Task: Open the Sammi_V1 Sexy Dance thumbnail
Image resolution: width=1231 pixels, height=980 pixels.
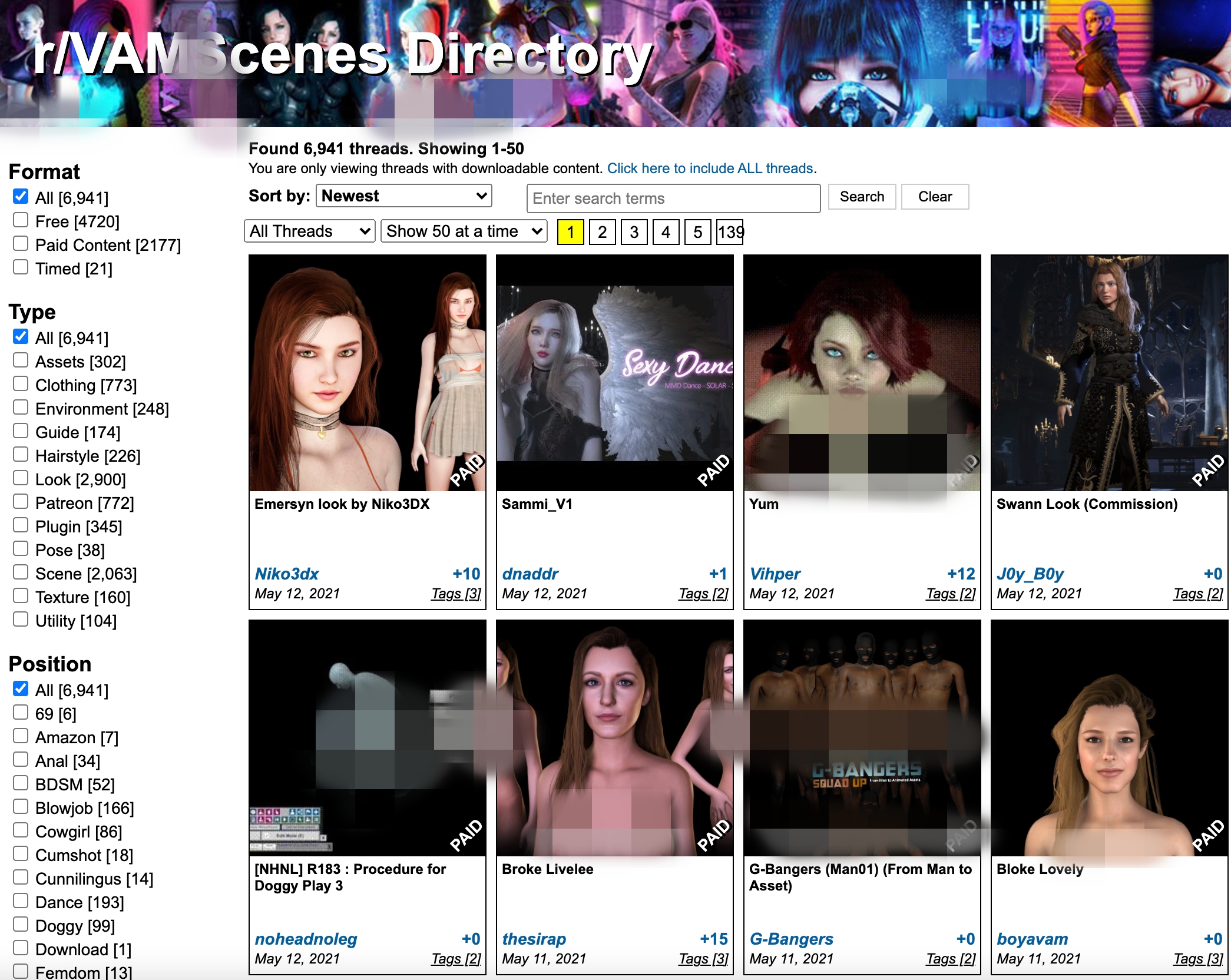Action: pos(614,372)
